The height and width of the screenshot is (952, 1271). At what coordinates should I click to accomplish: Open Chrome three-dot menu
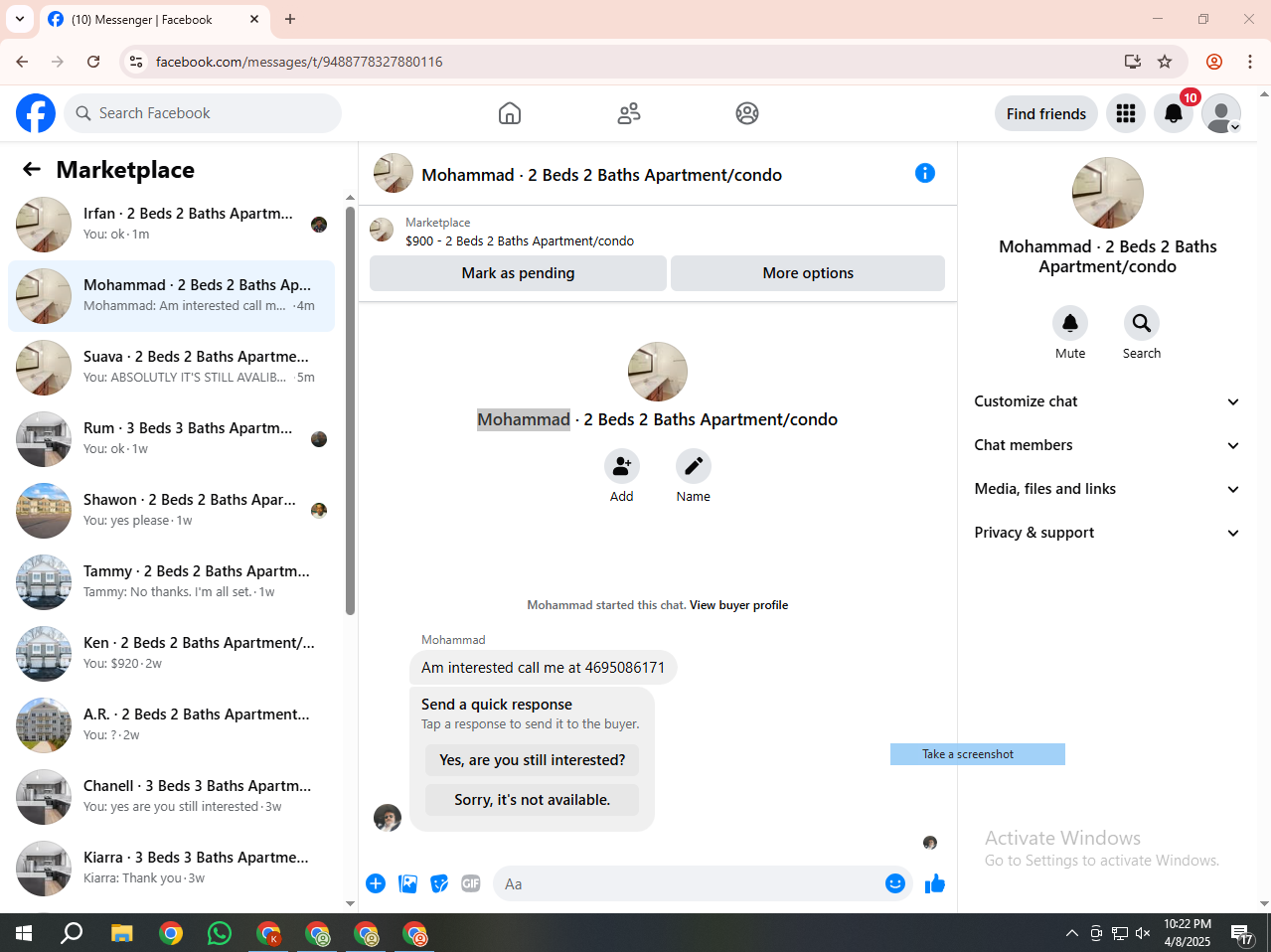[x=1250, y=62]
